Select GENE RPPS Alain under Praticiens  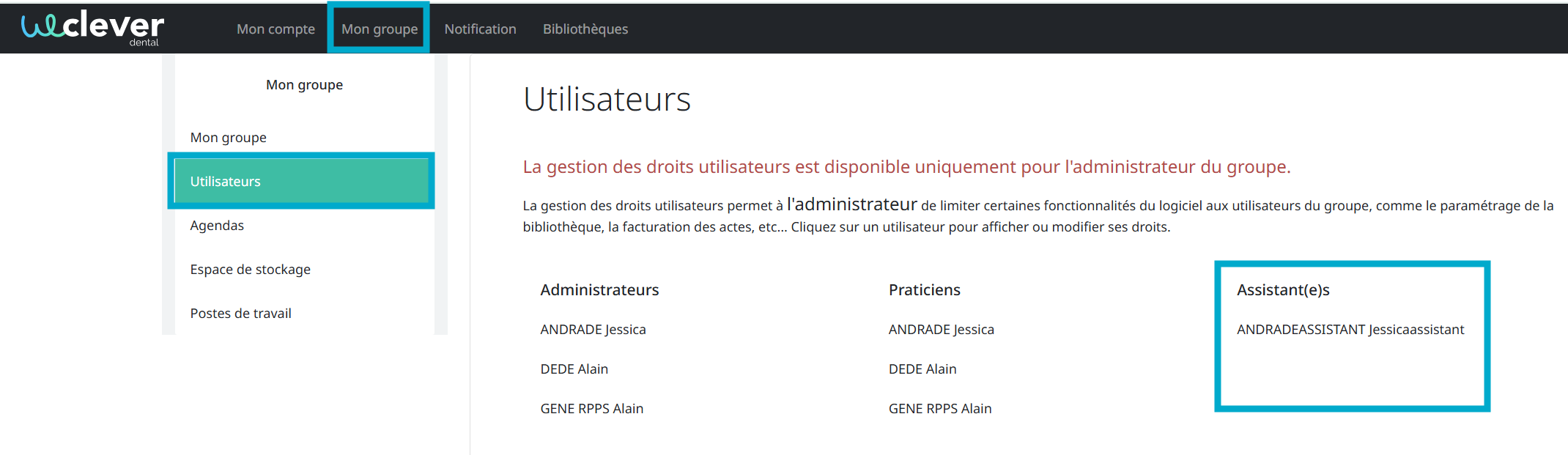point(939,409)
